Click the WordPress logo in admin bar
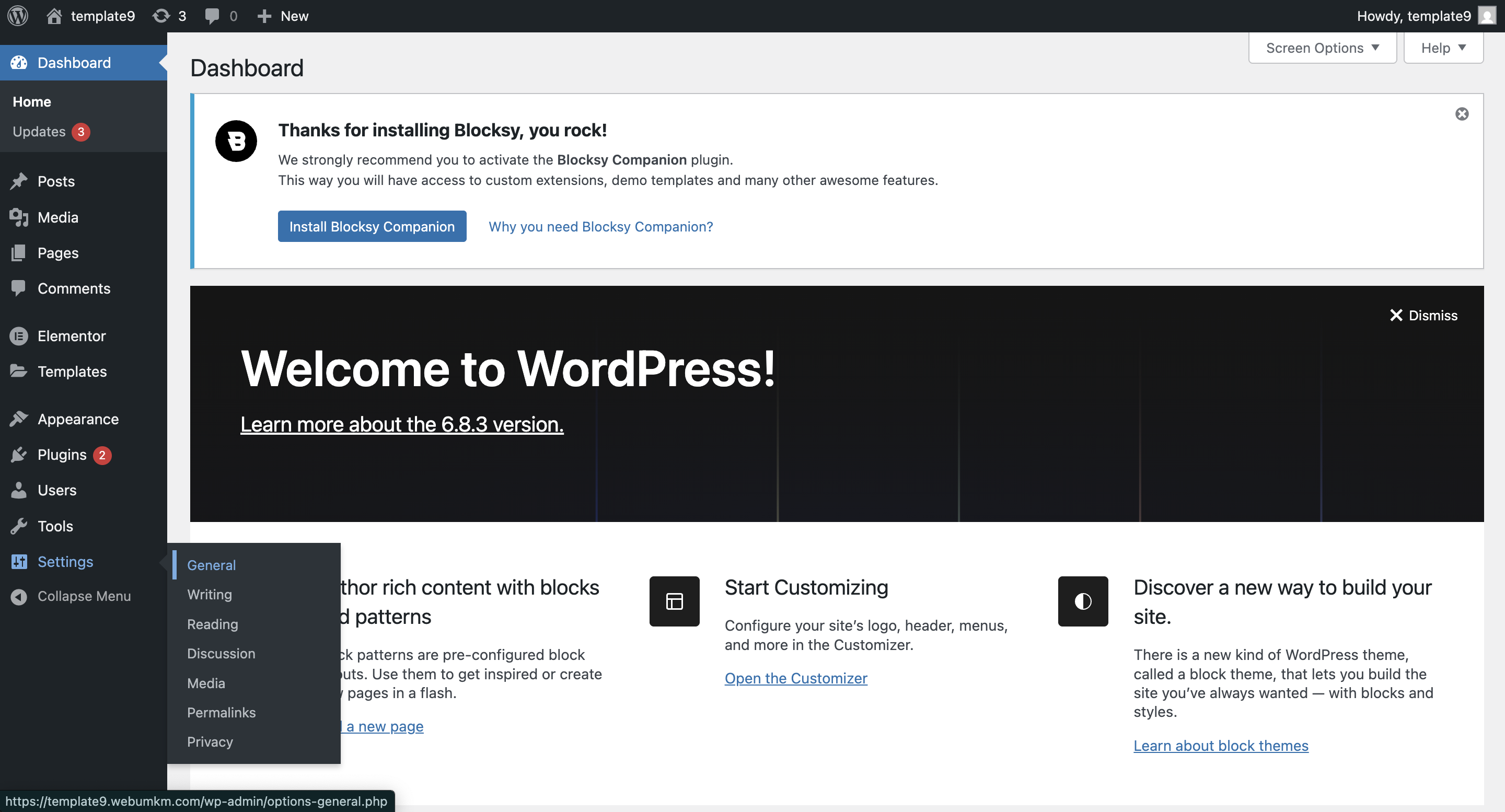This screenshot has height=812, width=1505. [x=18, y=16]
